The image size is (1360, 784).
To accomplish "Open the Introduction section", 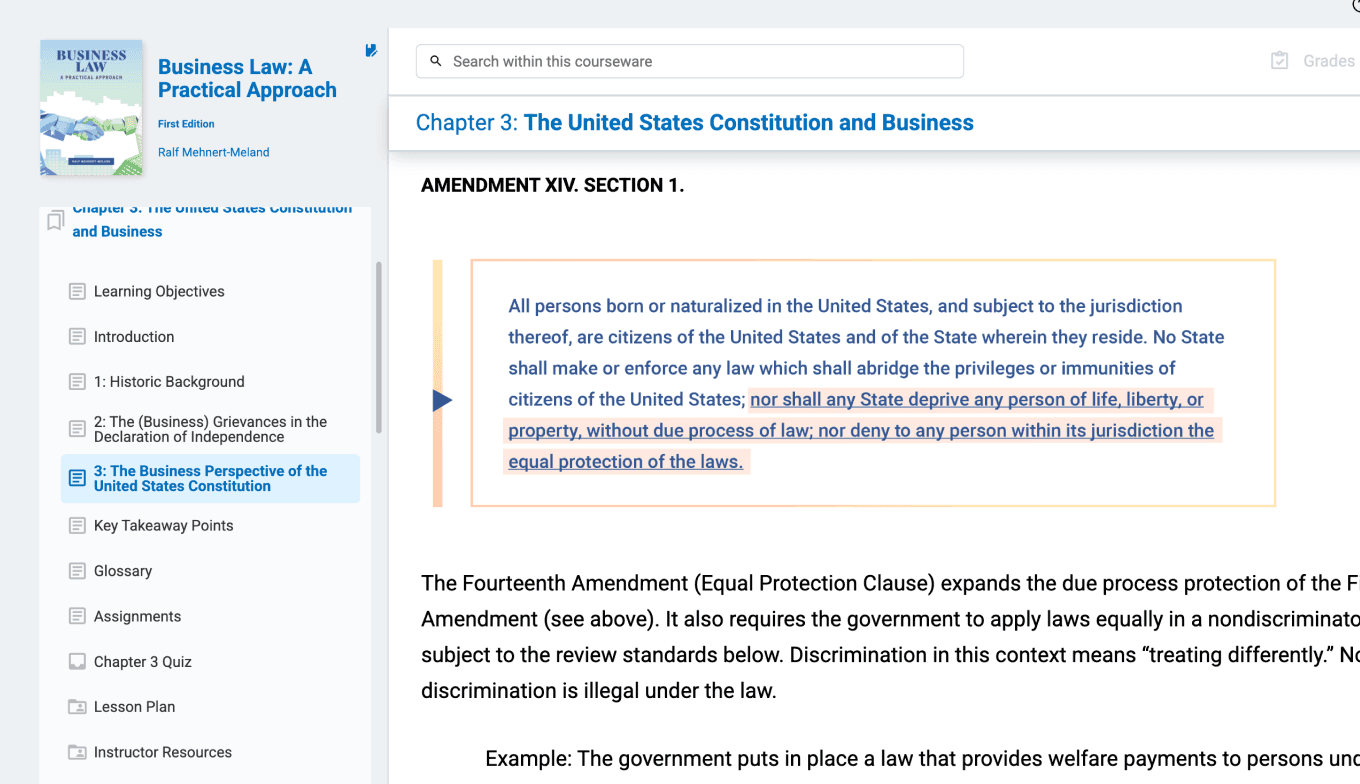I will (134, 336).
